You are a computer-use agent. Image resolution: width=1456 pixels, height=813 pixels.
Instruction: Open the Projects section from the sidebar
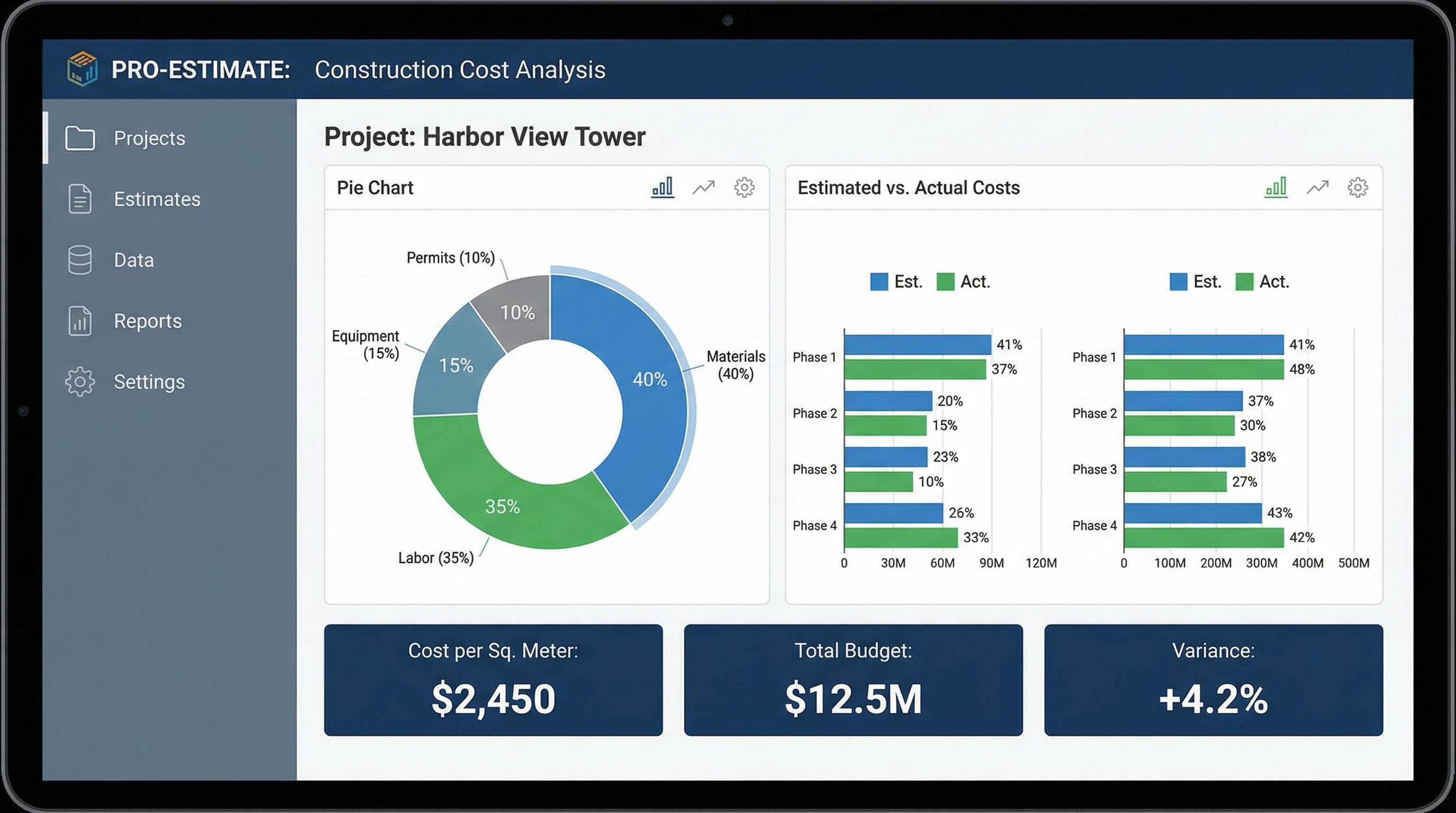click(149, 139)
